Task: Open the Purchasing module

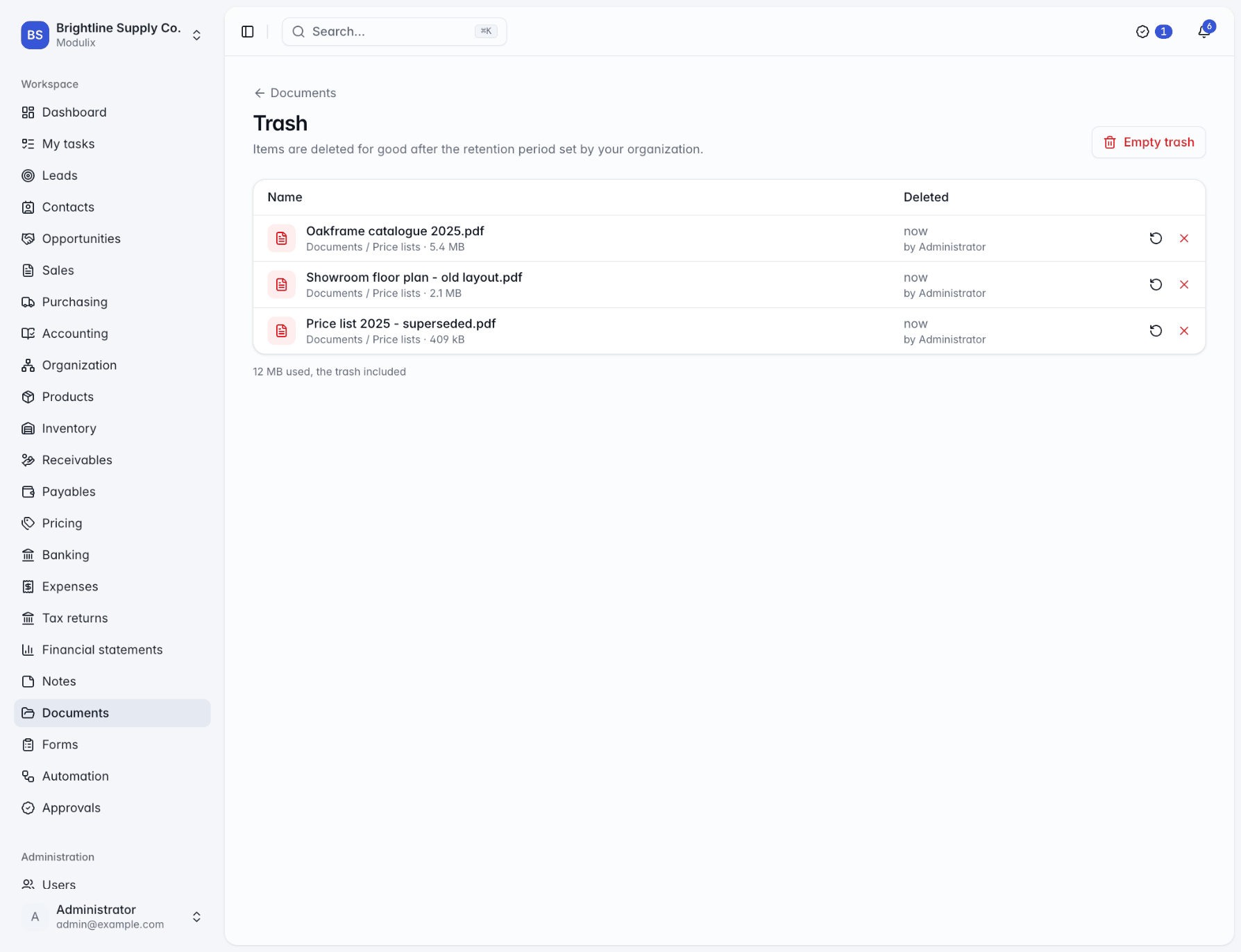Action: (112, 302)
